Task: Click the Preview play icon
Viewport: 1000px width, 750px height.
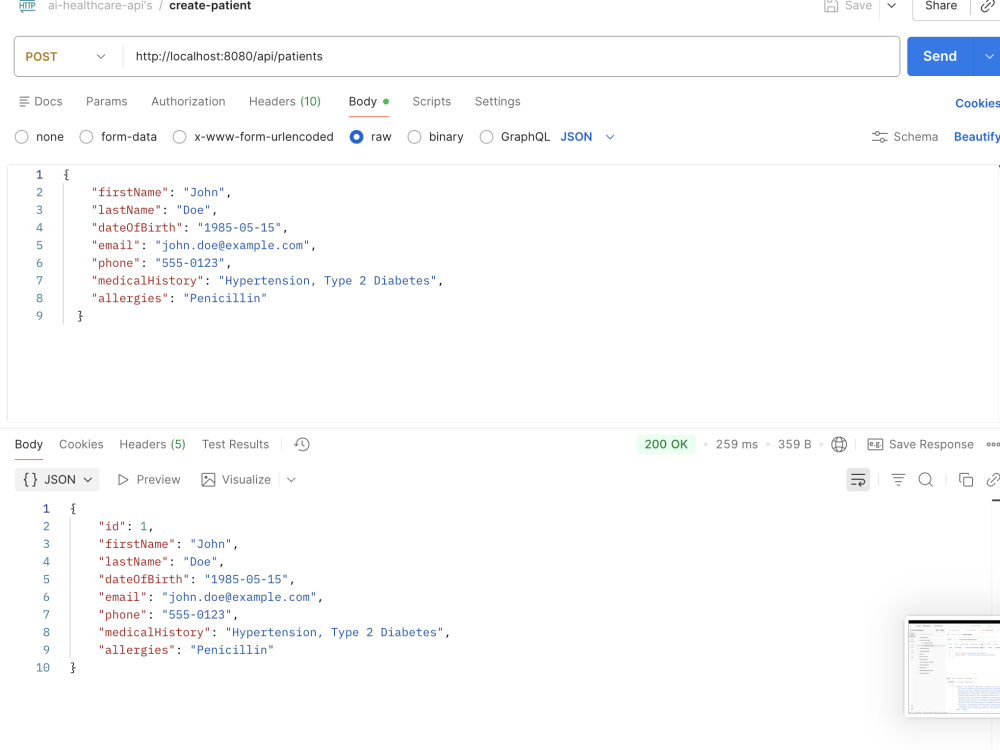Action: coord(123,480)
